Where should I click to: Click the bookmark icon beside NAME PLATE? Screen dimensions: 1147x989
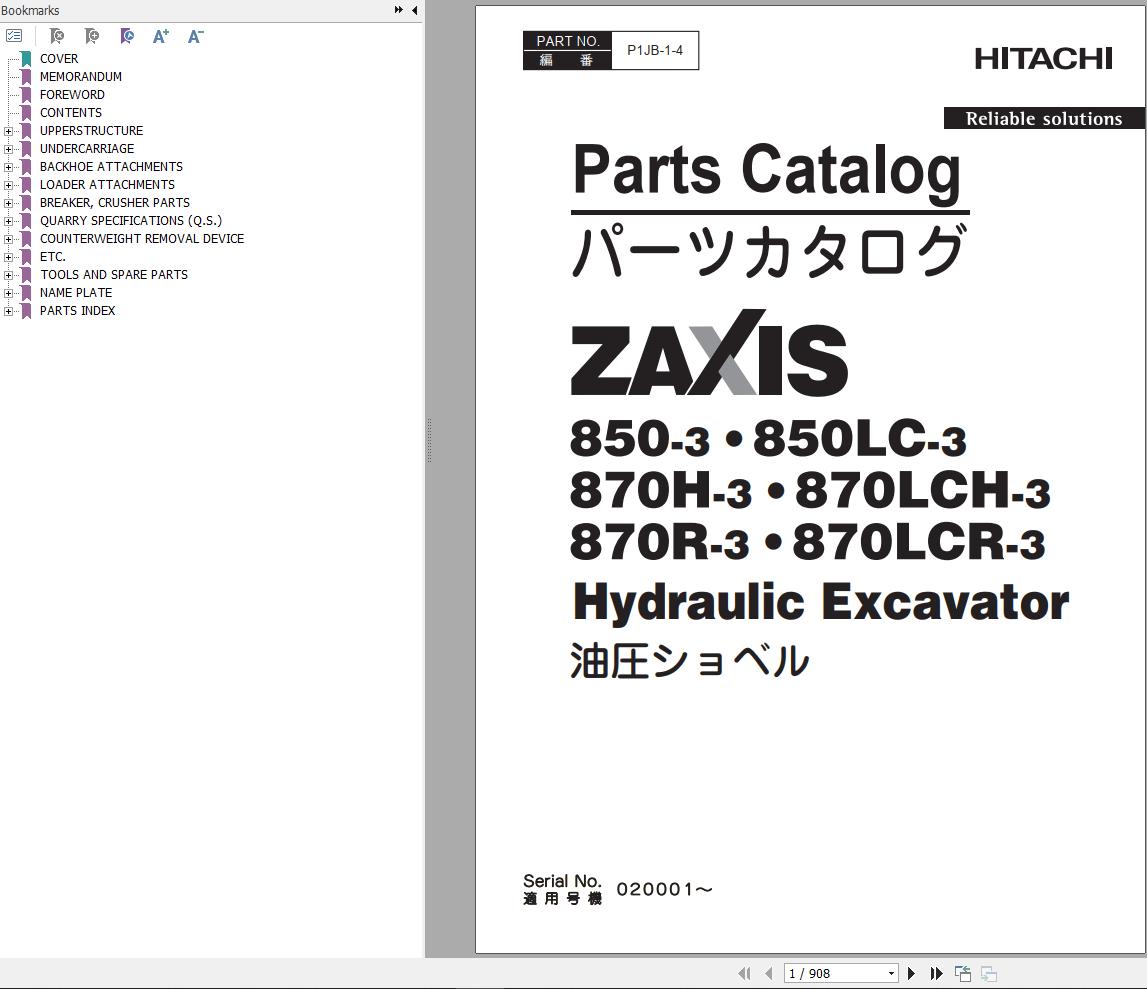coord(26,293)
